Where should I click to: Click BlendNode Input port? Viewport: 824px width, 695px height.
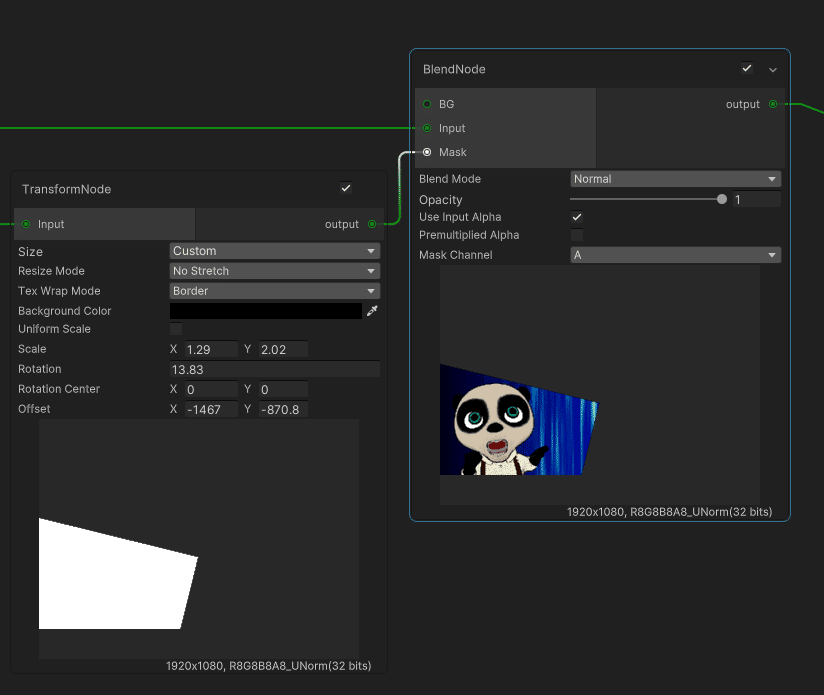427,128
